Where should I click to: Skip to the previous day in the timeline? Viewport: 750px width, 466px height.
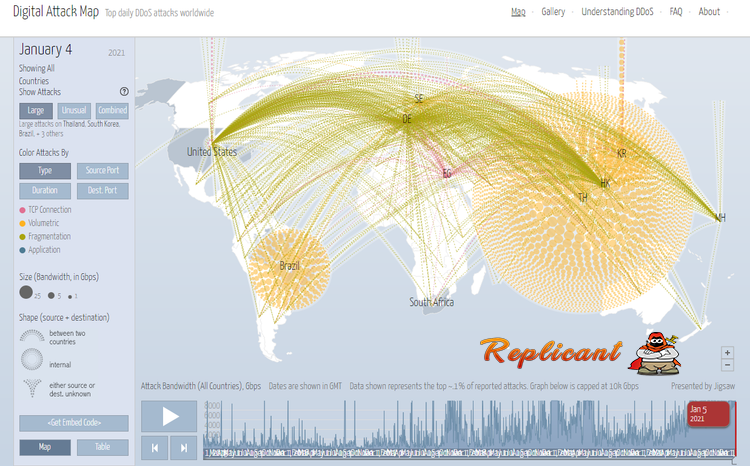[154, 448]
